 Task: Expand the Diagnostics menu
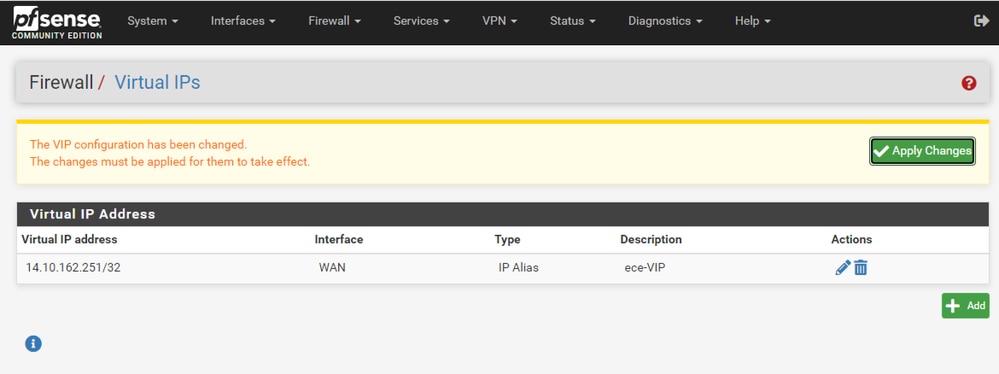pos(665,21)
